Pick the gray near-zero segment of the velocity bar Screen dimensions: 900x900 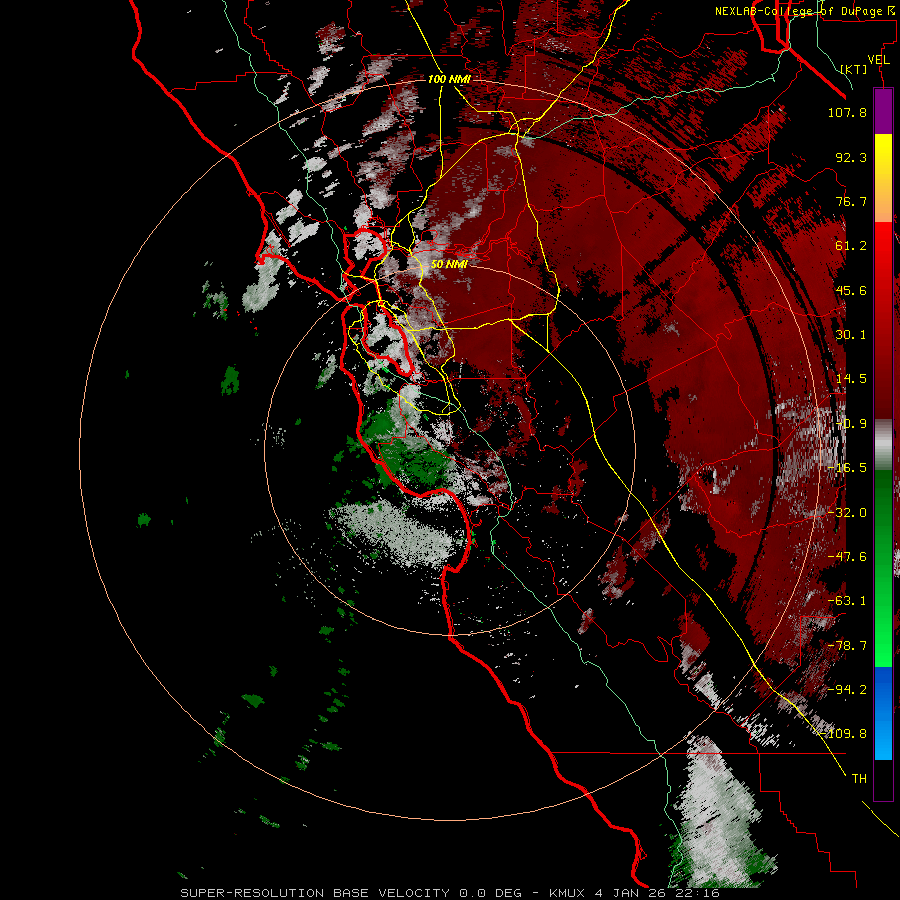coord(883,445)
